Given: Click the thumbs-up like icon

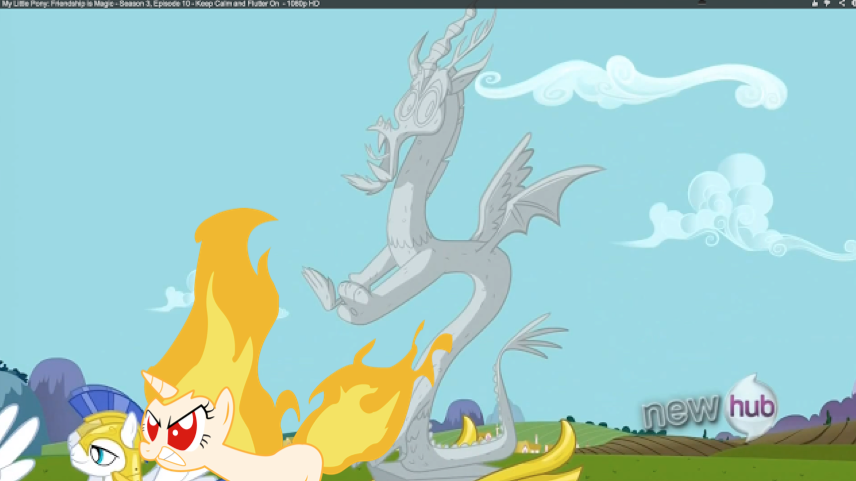Looking at the screenshot, I should (x=815, y=3).
